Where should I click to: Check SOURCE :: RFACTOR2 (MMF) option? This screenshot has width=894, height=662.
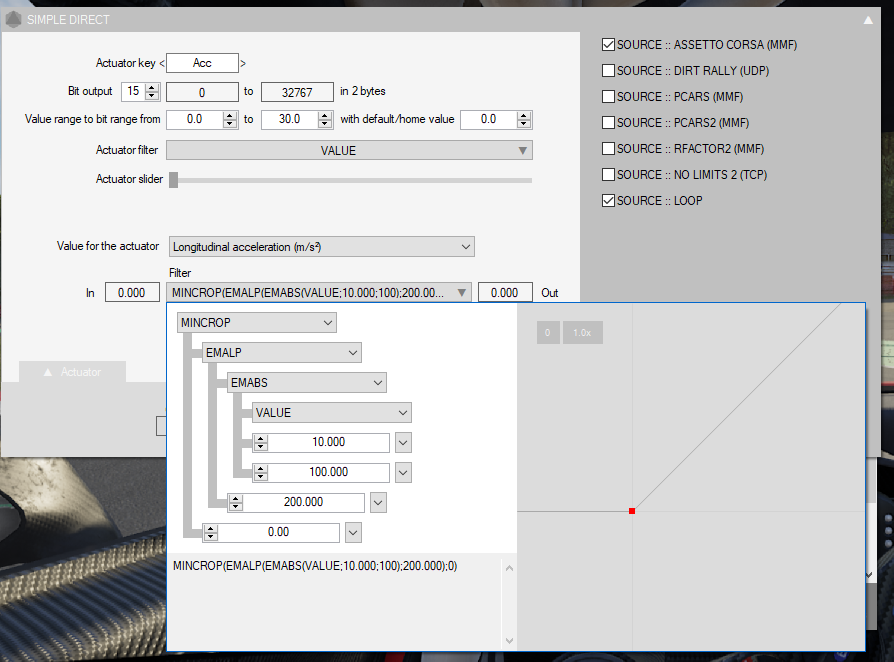point(608,149)
